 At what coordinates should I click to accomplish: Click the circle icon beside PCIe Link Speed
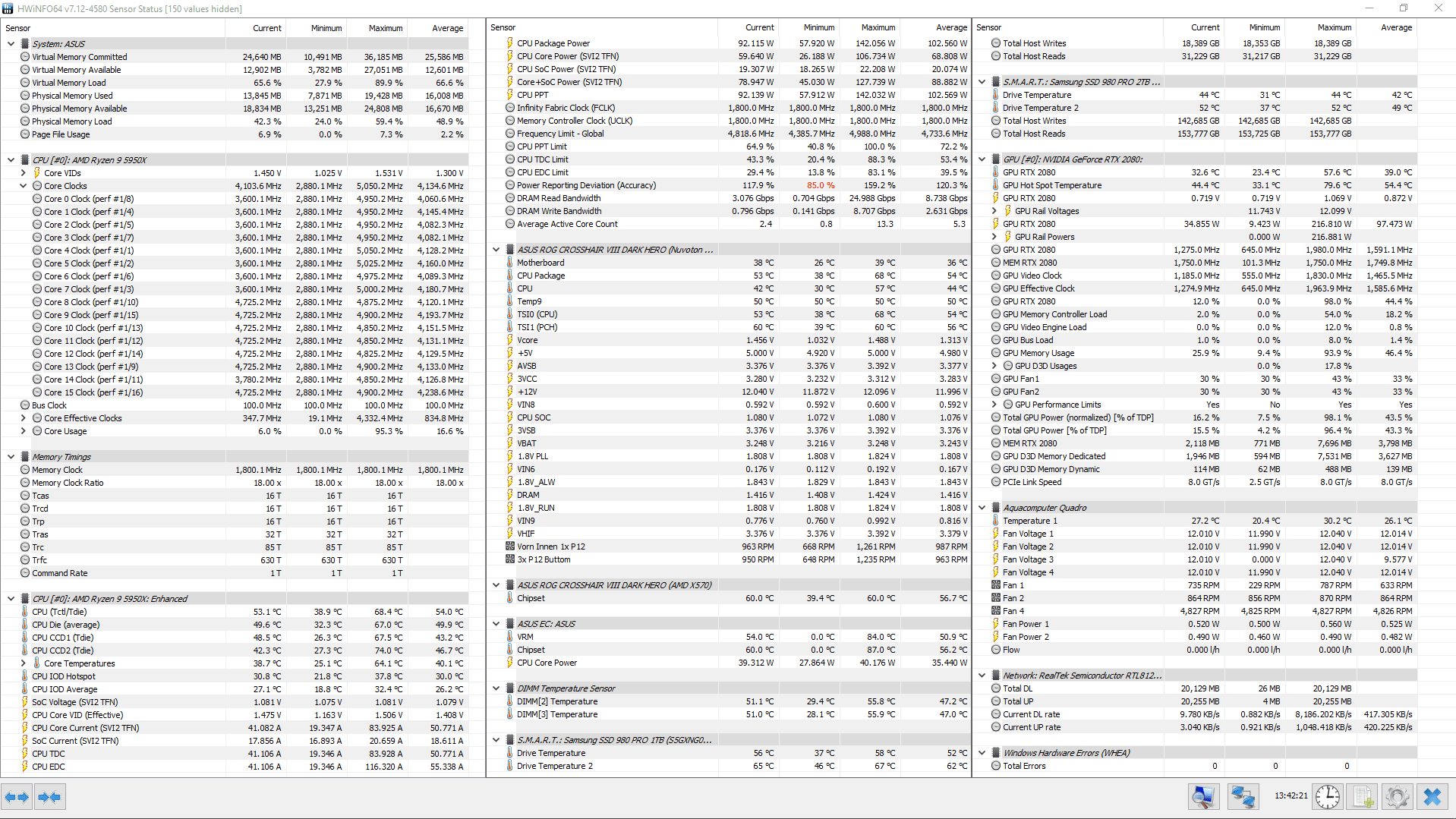click(996, 482)
